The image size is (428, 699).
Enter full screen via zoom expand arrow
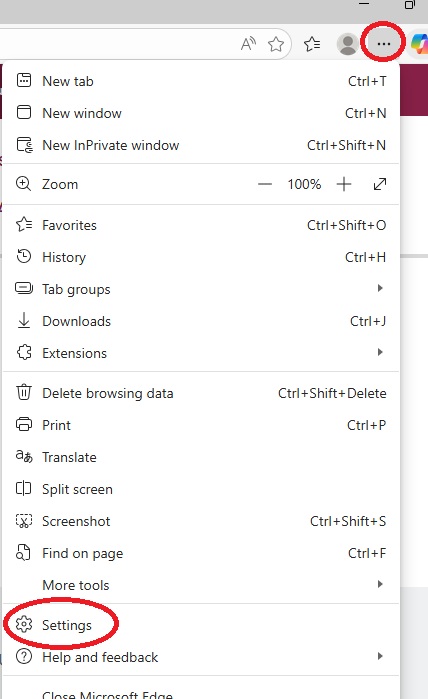click(x=380, y=184)
